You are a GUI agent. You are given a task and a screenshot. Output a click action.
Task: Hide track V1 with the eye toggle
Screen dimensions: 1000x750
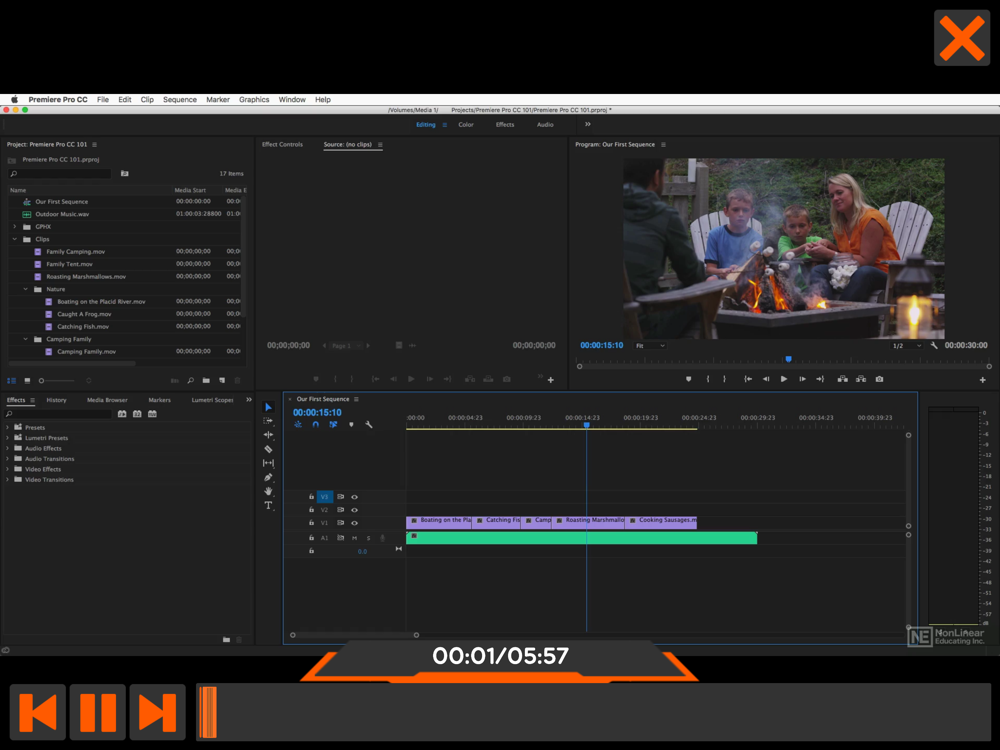pyautogui.click(x=354, y=523)
